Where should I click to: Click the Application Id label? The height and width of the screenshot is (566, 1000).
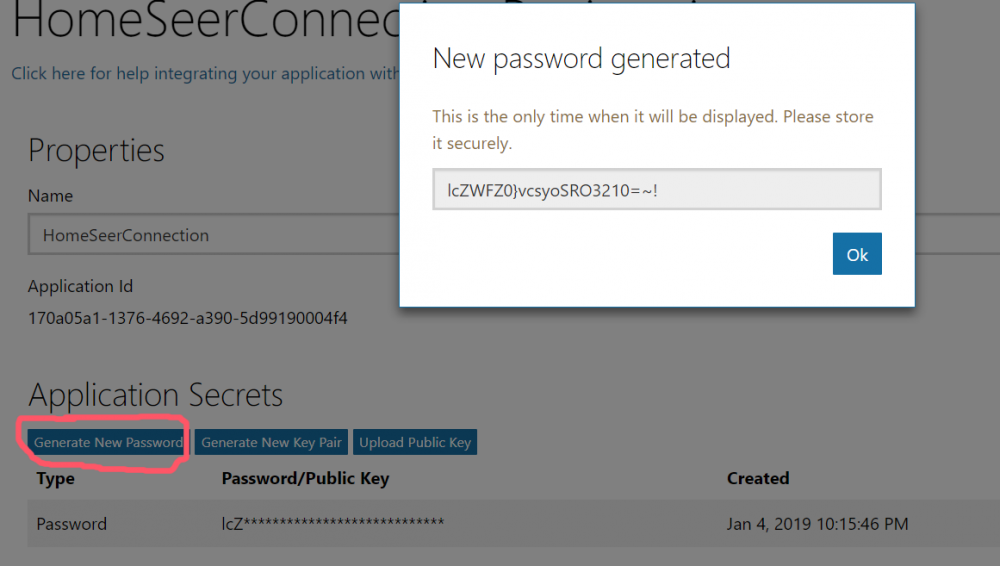tap(80, 286)
